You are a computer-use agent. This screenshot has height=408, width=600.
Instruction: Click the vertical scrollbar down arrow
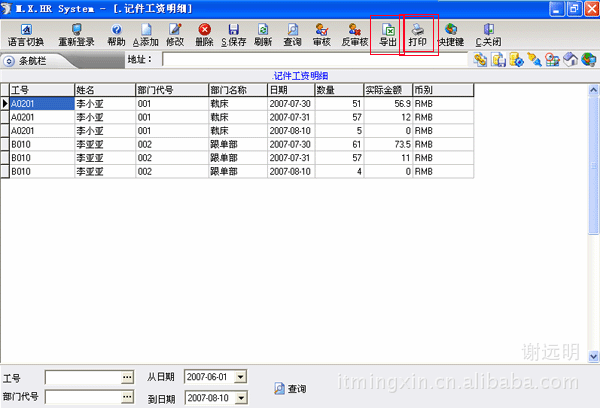pyautogui.click(x=593, y=356)
